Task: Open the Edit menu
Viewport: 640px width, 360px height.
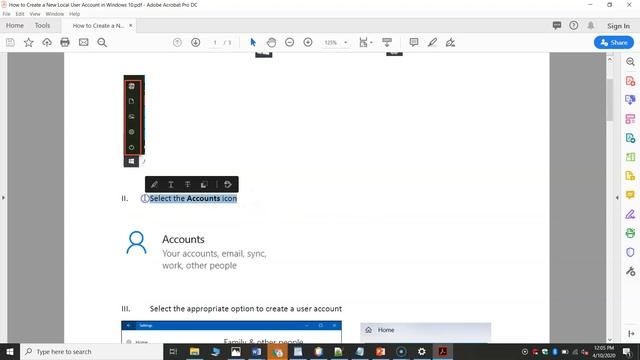Action: (x=20, y=14)
